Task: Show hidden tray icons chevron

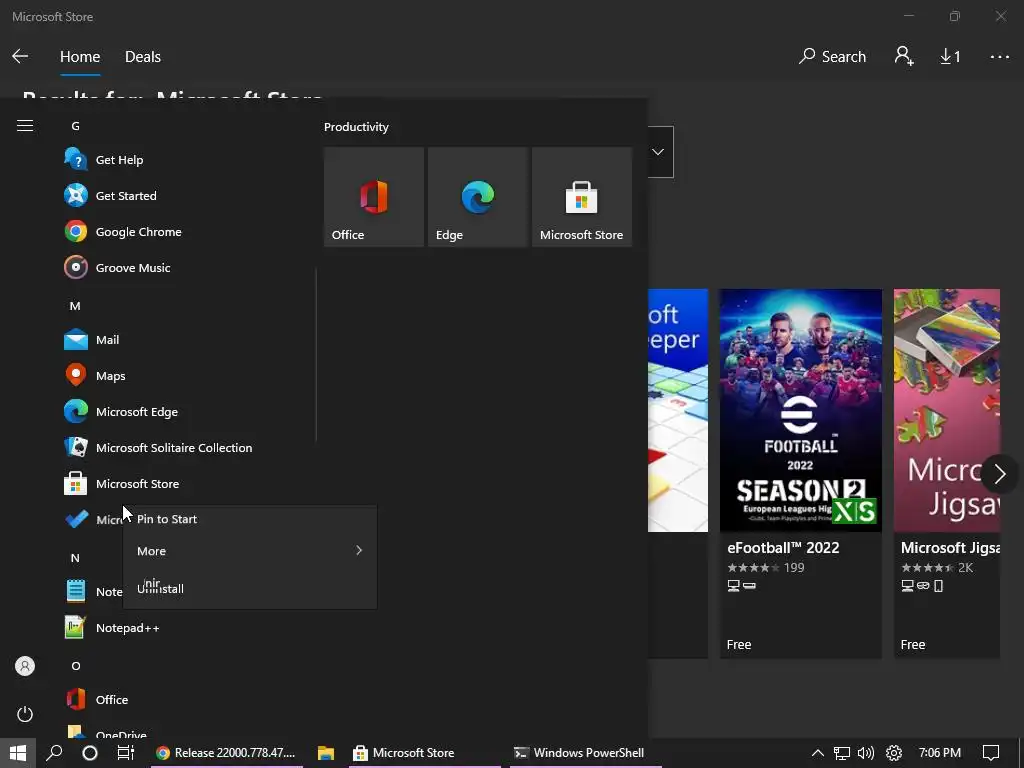Action: tap(817, 753)
